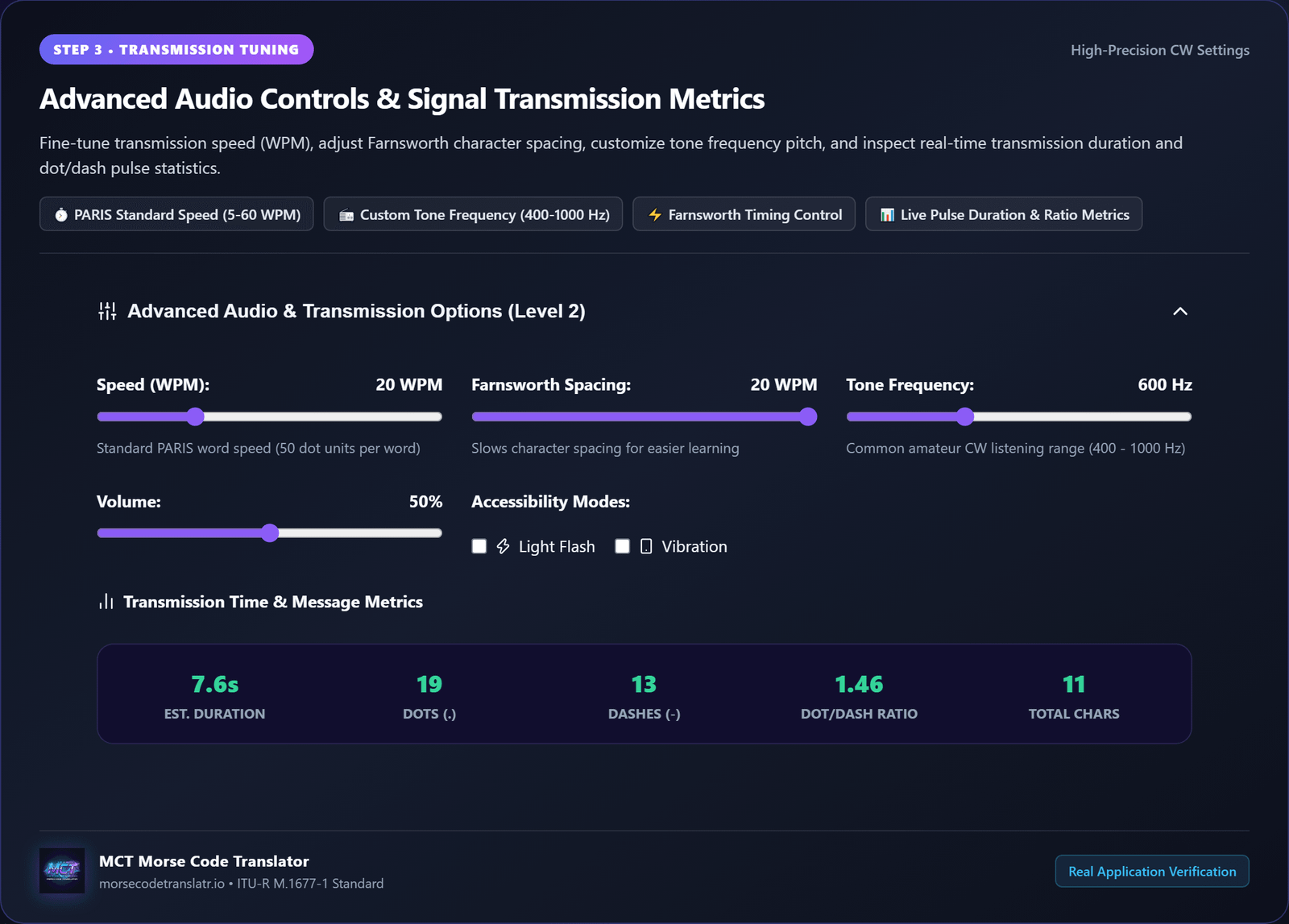Enable the Light Flash checkbox
Image resolution: width=1289 pixels, height=924 pixels.
pyautogui.click(x=479, y=546)
